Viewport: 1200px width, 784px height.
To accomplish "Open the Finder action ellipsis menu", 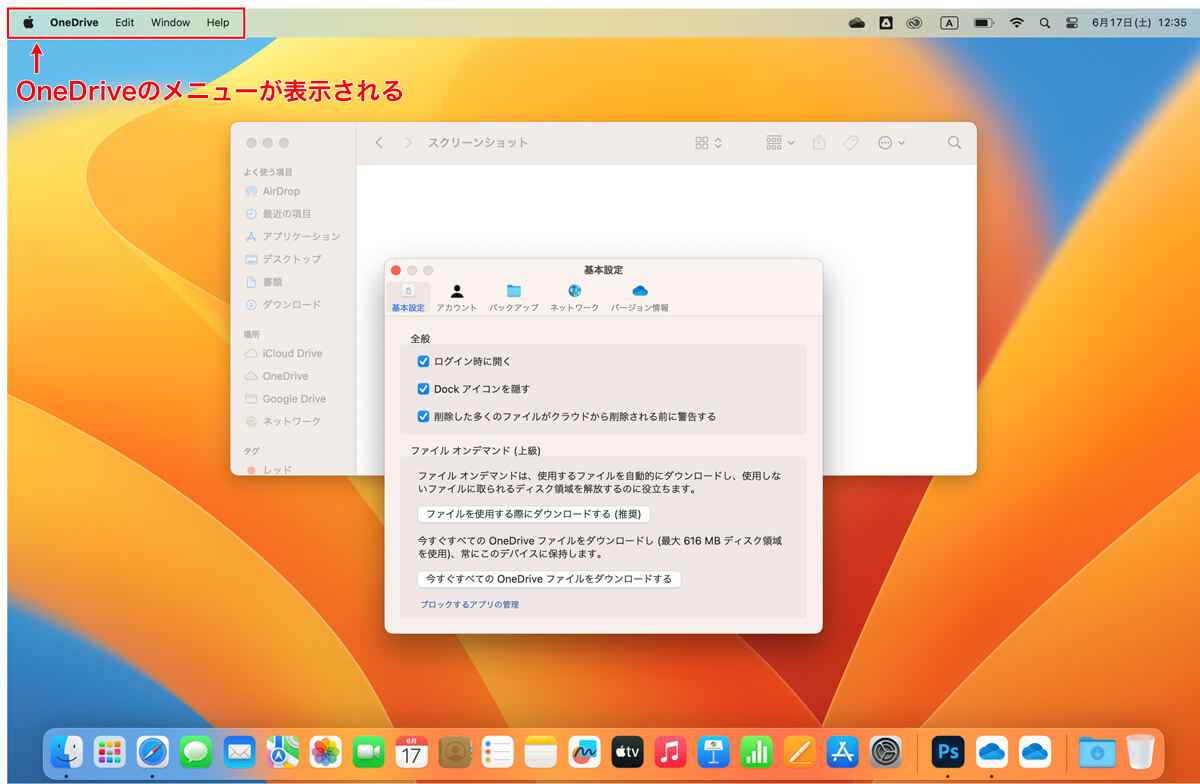I will [890, 143].
